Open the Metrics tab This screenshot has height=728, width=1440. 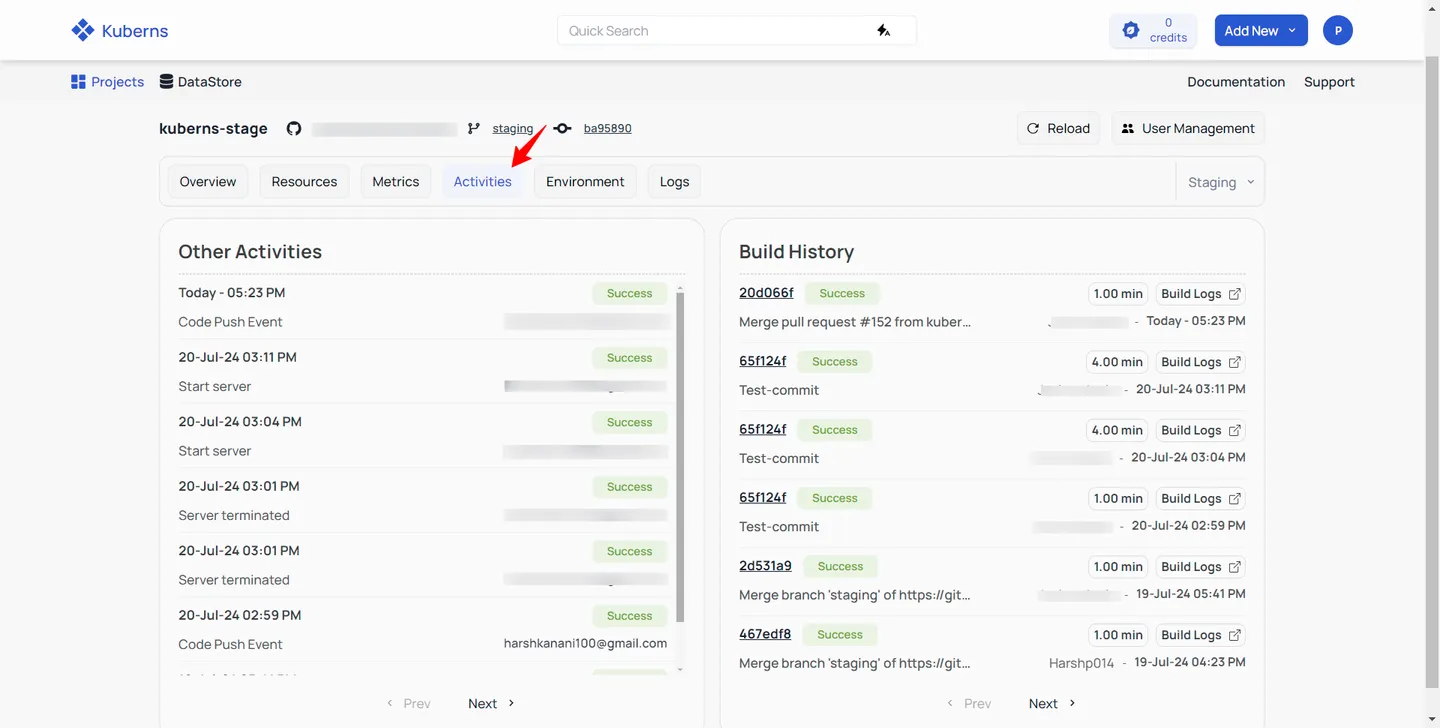pyautogui.click(x=396, y=181)
